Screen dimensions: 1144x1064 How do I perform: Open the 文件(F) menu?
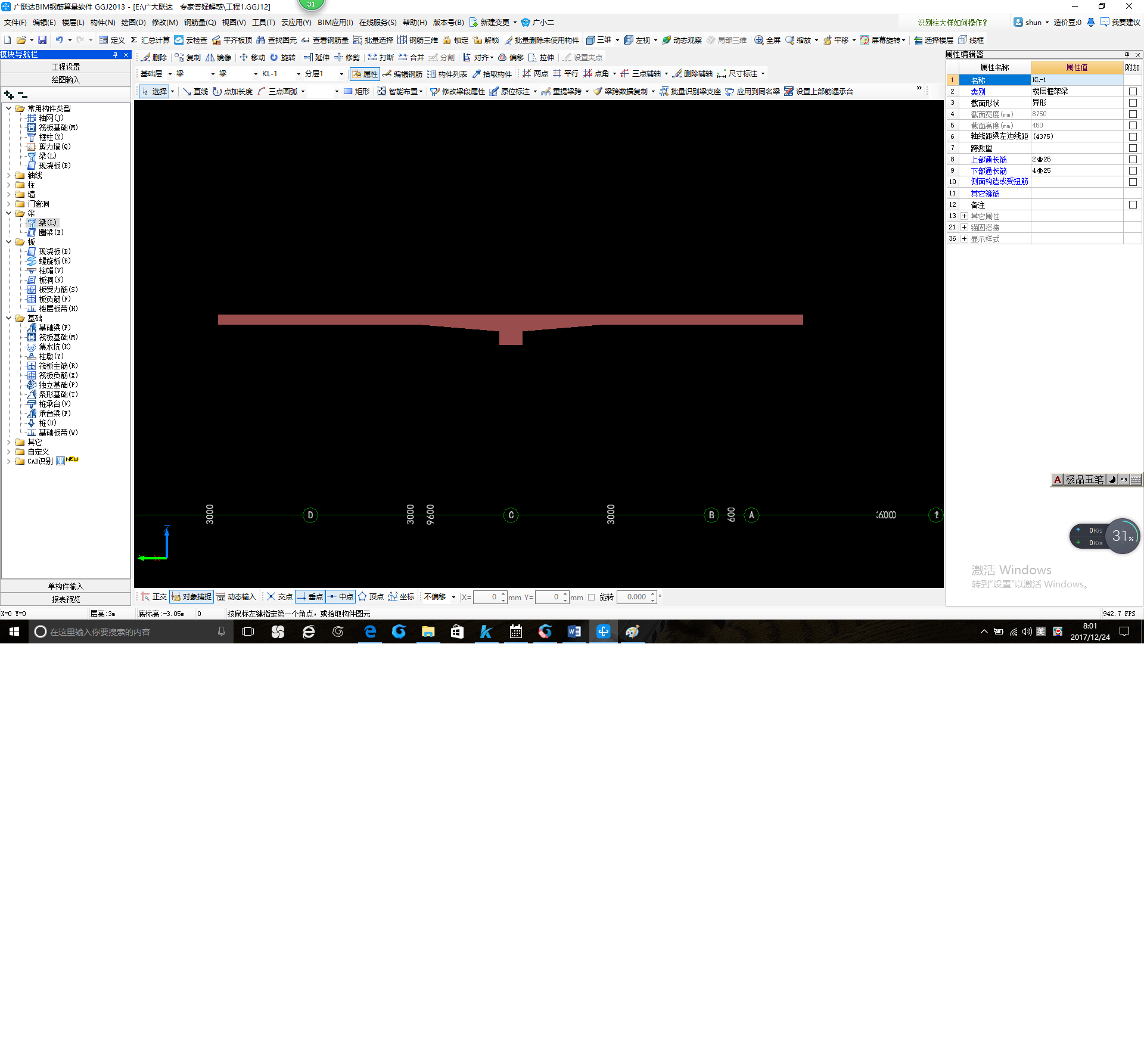(15, 23)
